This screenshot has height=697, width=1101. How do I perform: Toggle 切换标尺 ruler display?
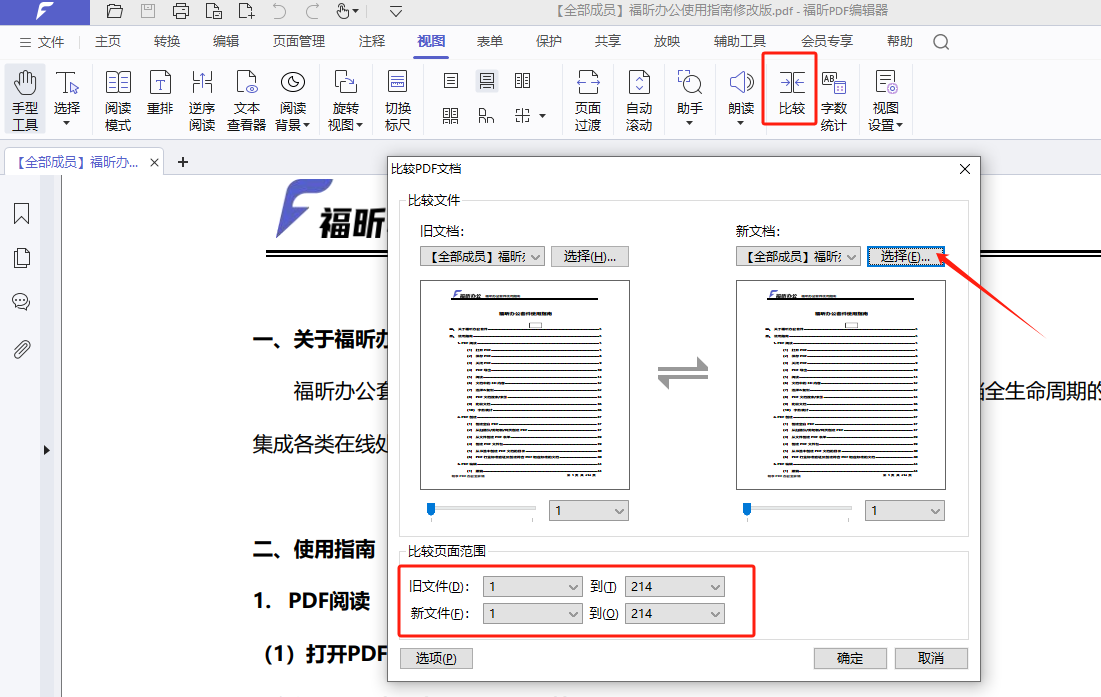397,100
